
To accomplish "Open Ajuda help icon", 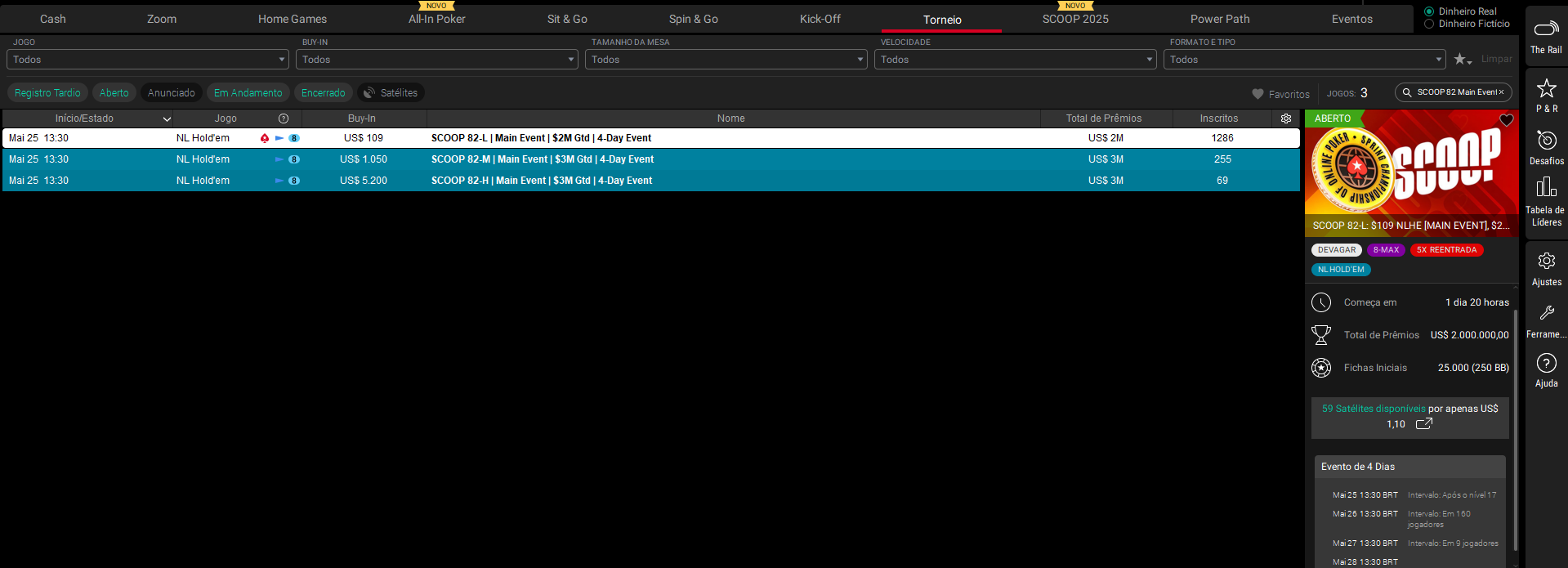I will tap(1546, 363).
